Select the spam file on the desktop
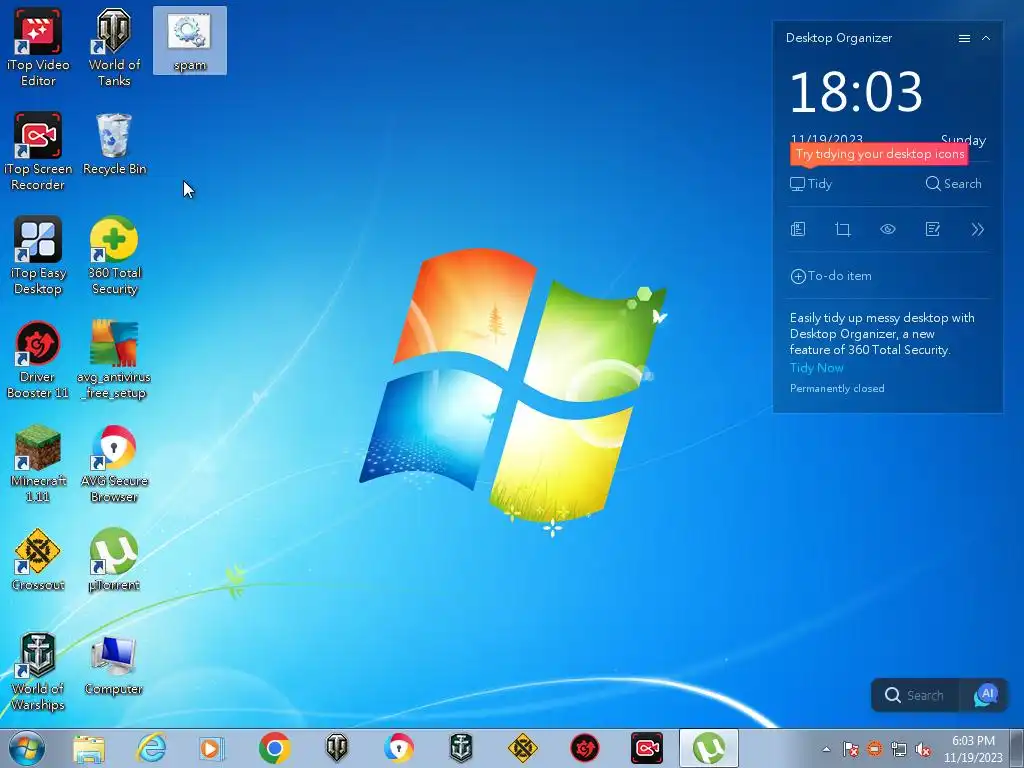Screen dimensions: 1024x768 (189, 40)
